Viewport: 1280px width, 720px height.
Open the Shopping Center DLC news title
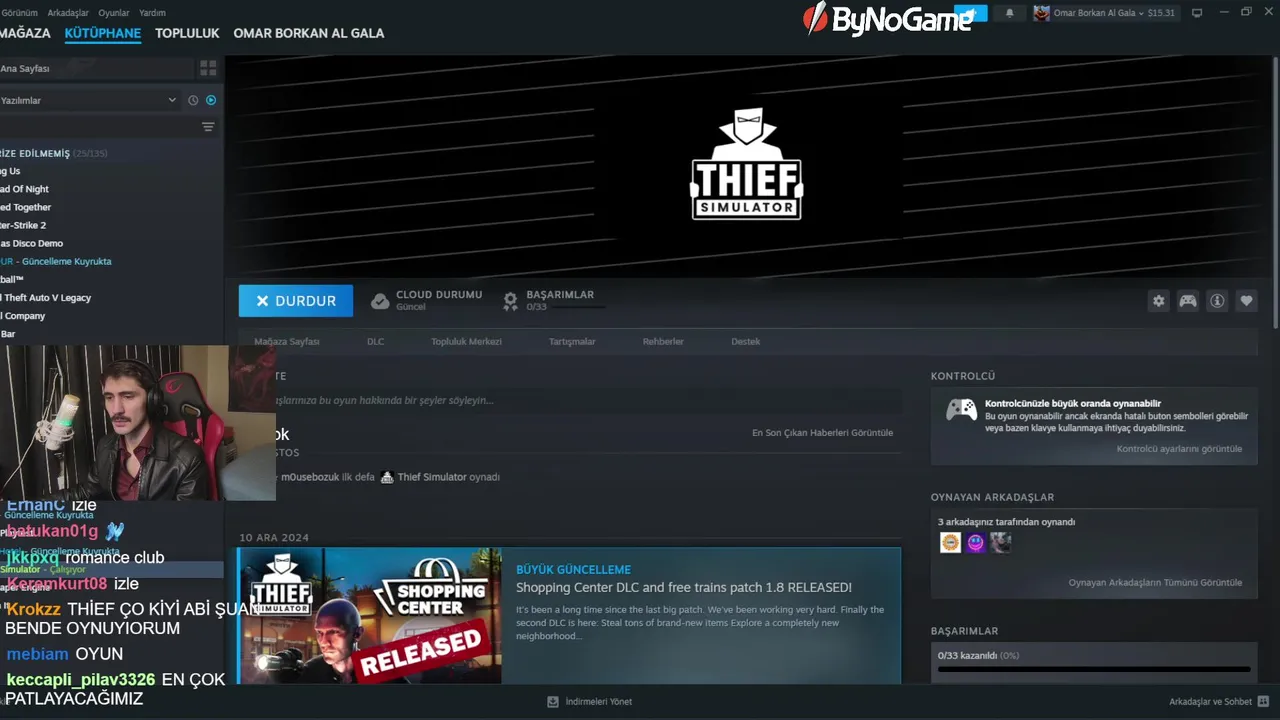[x=684, y=588]
